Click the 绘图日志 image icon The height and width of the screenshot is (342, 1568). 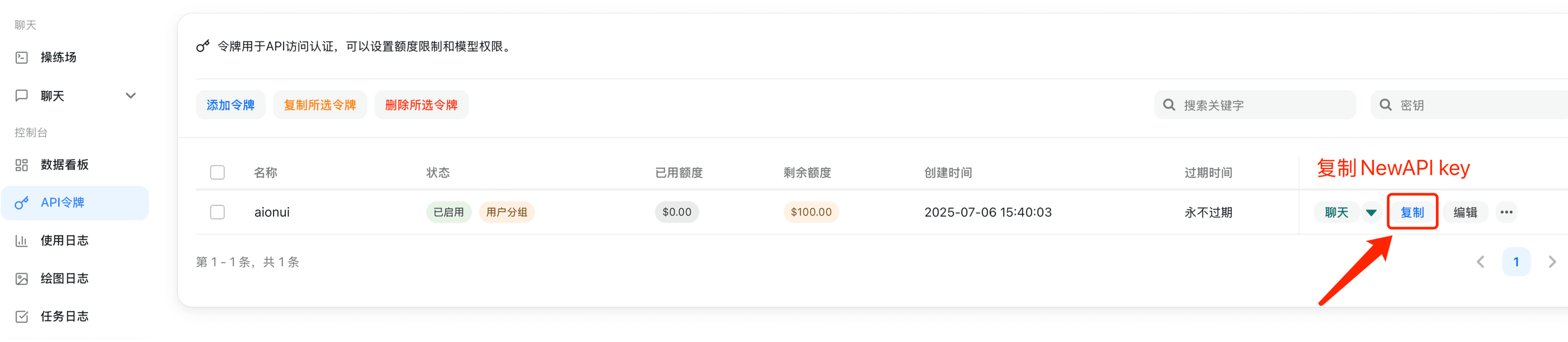tap(22, 278)
